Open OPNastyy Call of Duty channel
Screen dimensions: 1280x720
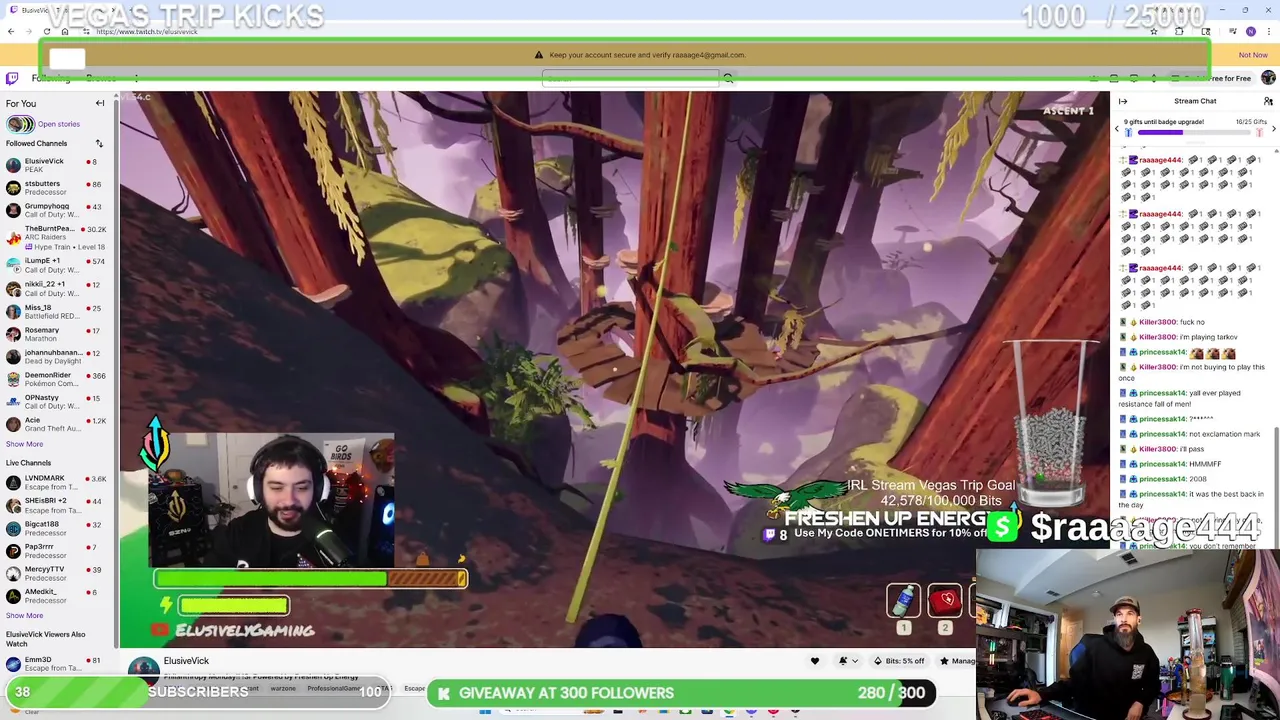(x=56, y=402)
